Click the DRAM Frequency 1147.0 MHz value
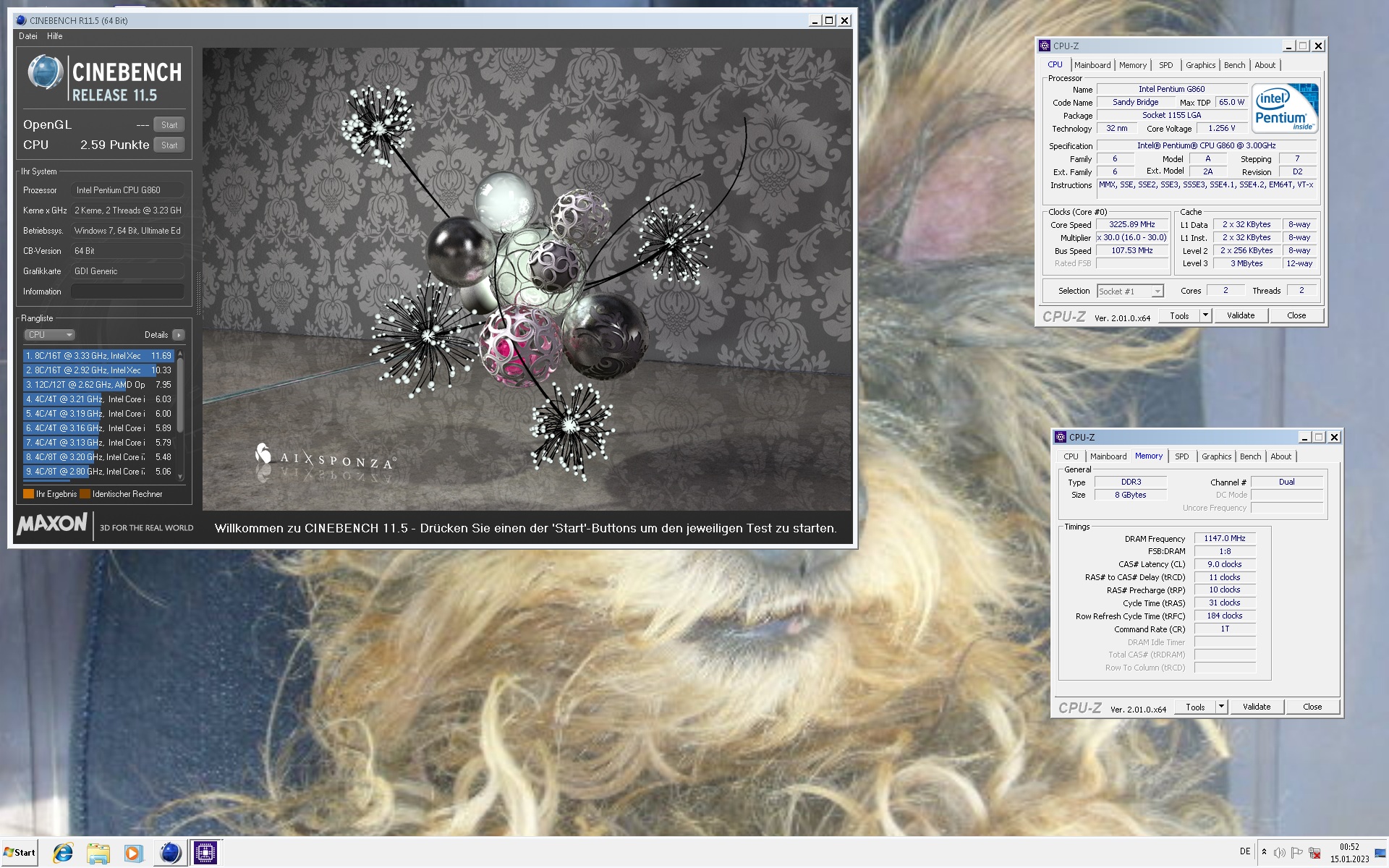 click(1225, 538)
